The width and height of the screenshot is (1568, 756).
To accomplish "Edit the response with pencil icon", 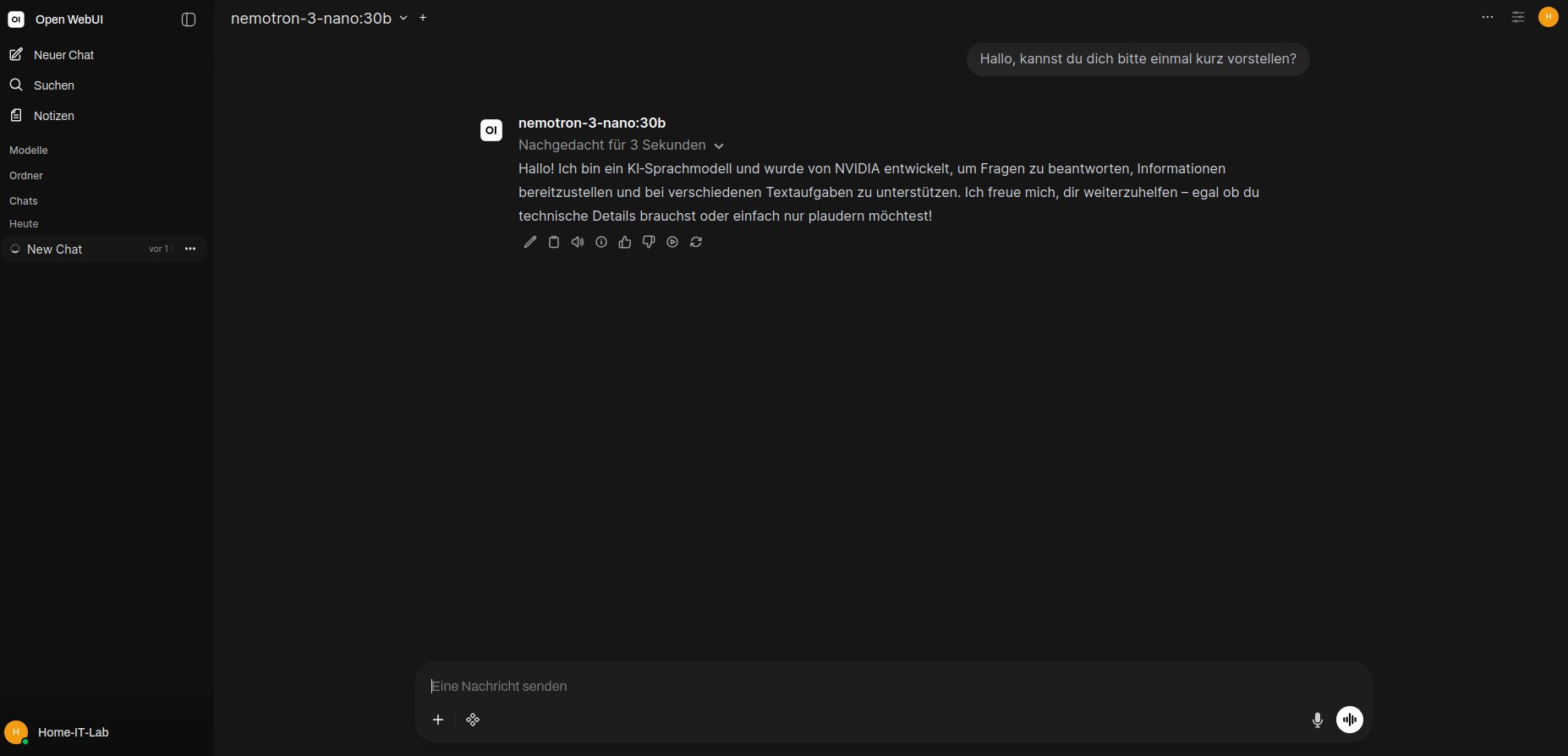I will [530, 242].
